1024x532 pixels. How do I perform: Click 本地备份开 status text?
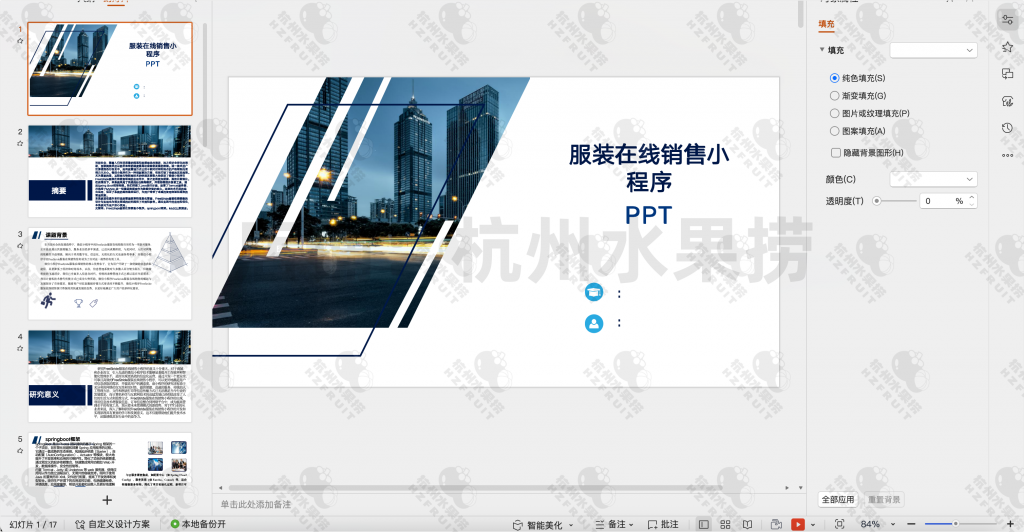tap(204, 524)
